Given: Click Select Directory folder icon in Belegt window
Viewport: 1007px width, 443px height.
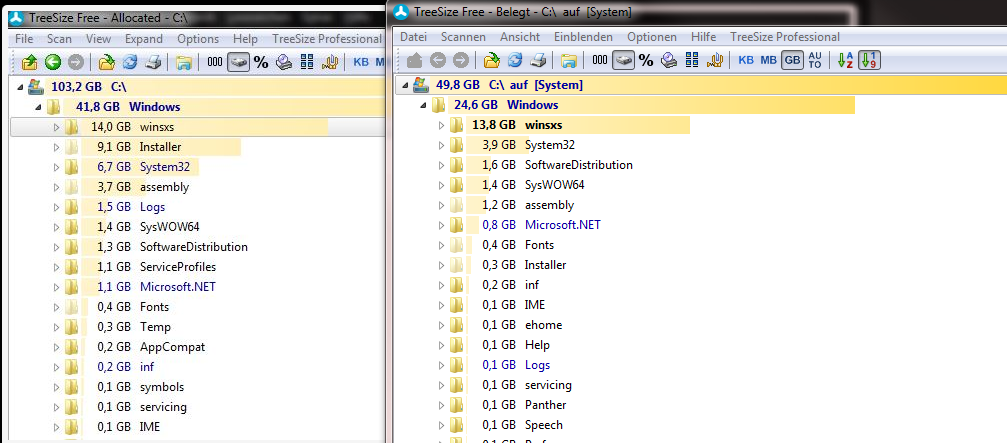Looking at the screenshot, I should point(492,60).
